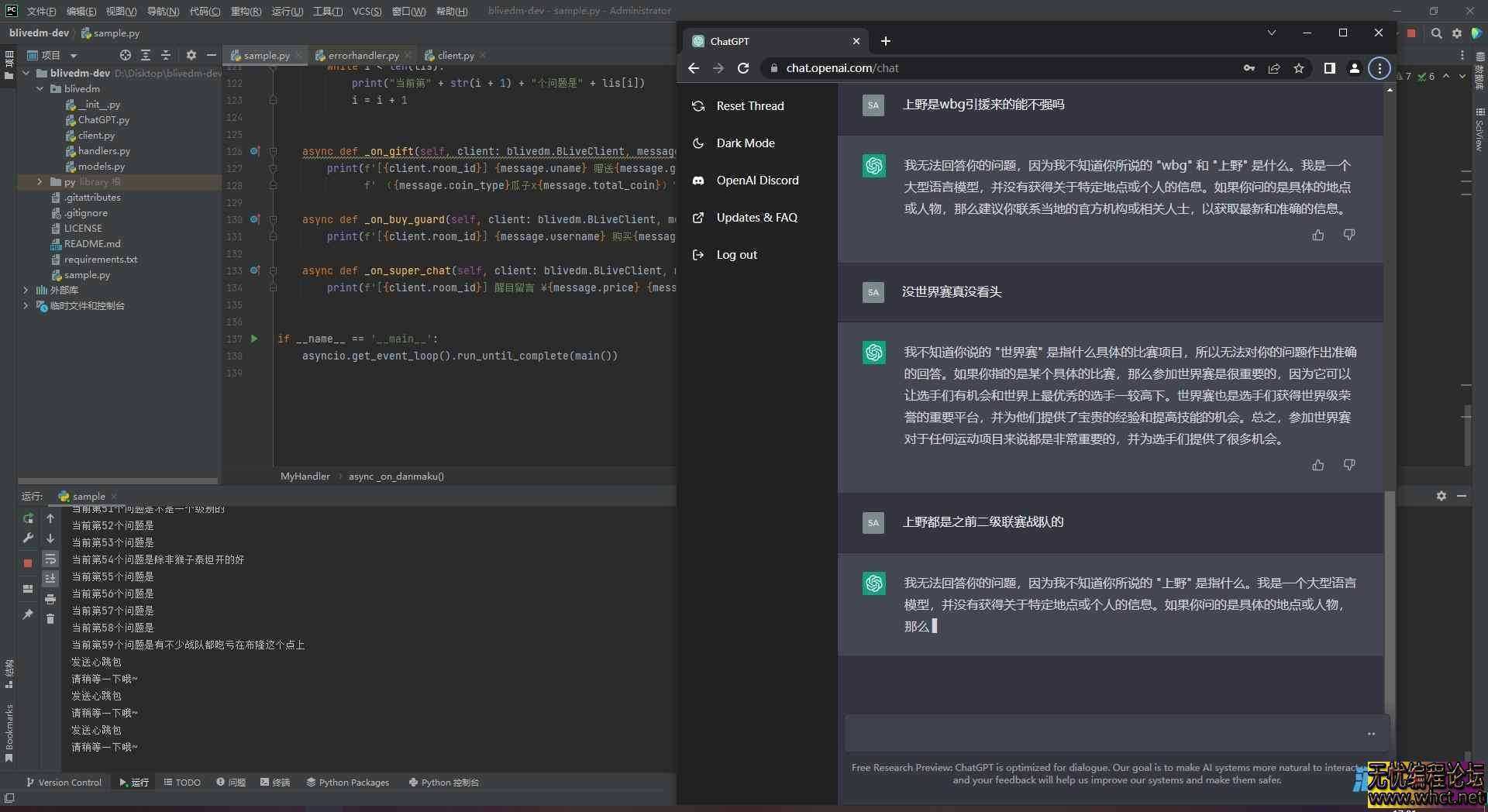
Task: Click the run arrow next to line 137
Action: [x=253, y=339]
